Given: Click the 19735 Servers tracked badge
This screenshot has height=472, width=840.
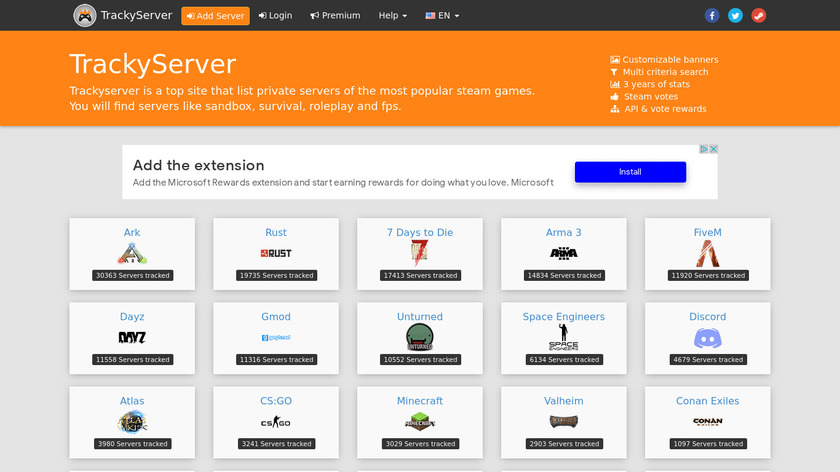Looking at the screenshot, I should 276,275.
